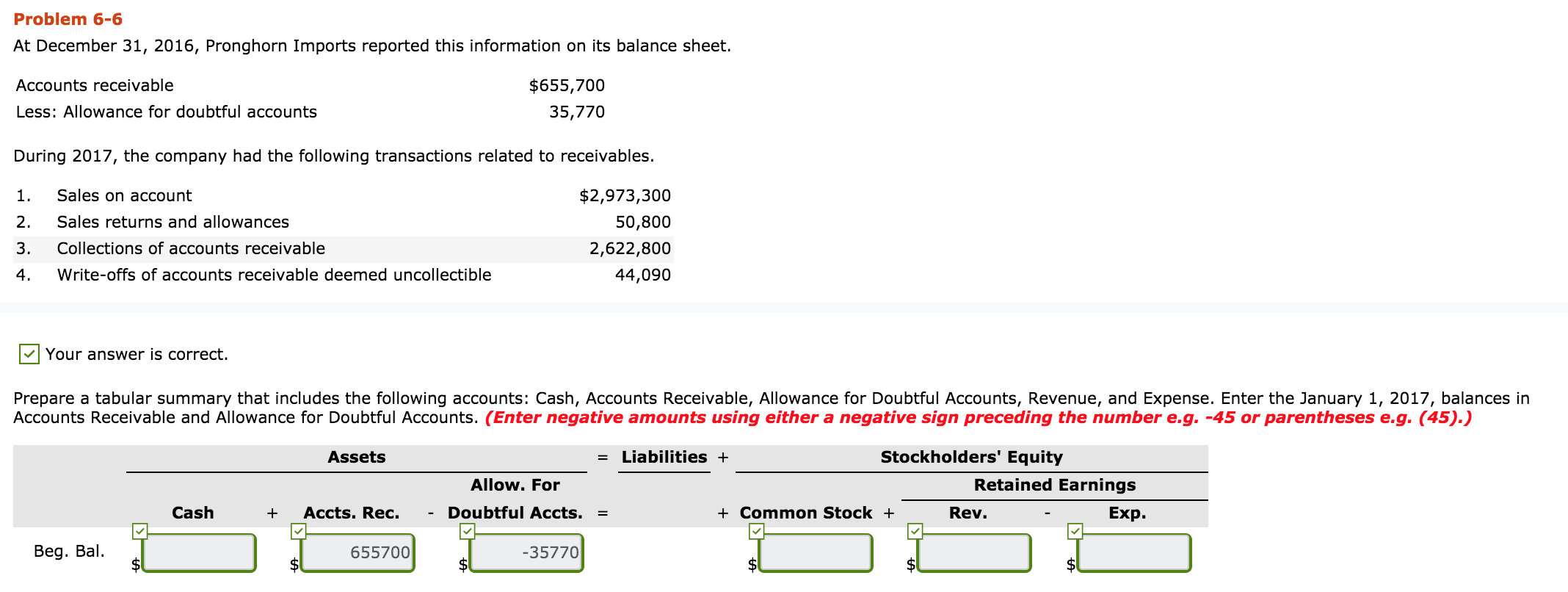The height and width of the screenshot is (592, 1568).
Task: Click the Accts. Rec. field showing 655700
Action: pos(357,552)
